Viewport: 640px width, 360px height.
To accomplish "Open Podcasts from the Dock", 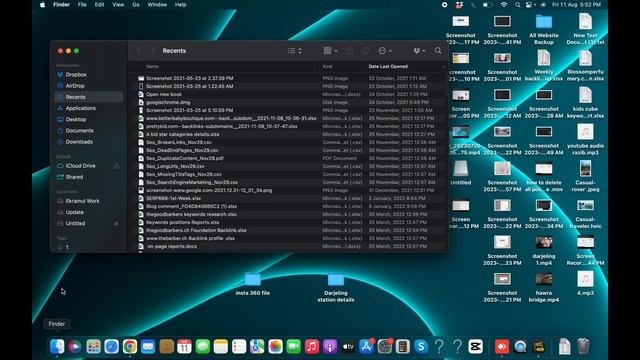I will click(330, 347).
